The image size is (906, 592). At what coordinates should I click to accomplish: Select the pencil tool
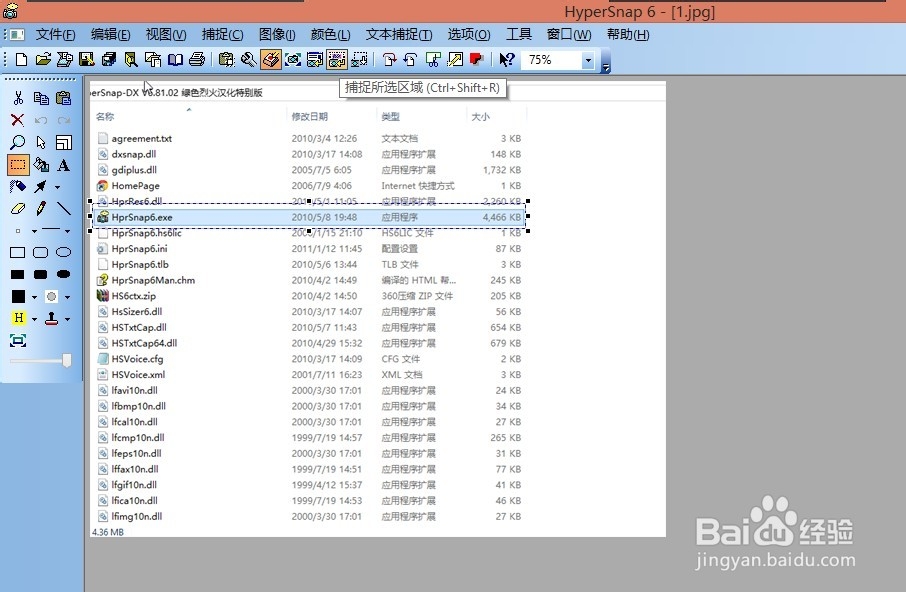pyautogui.click(x=41, y=208)
